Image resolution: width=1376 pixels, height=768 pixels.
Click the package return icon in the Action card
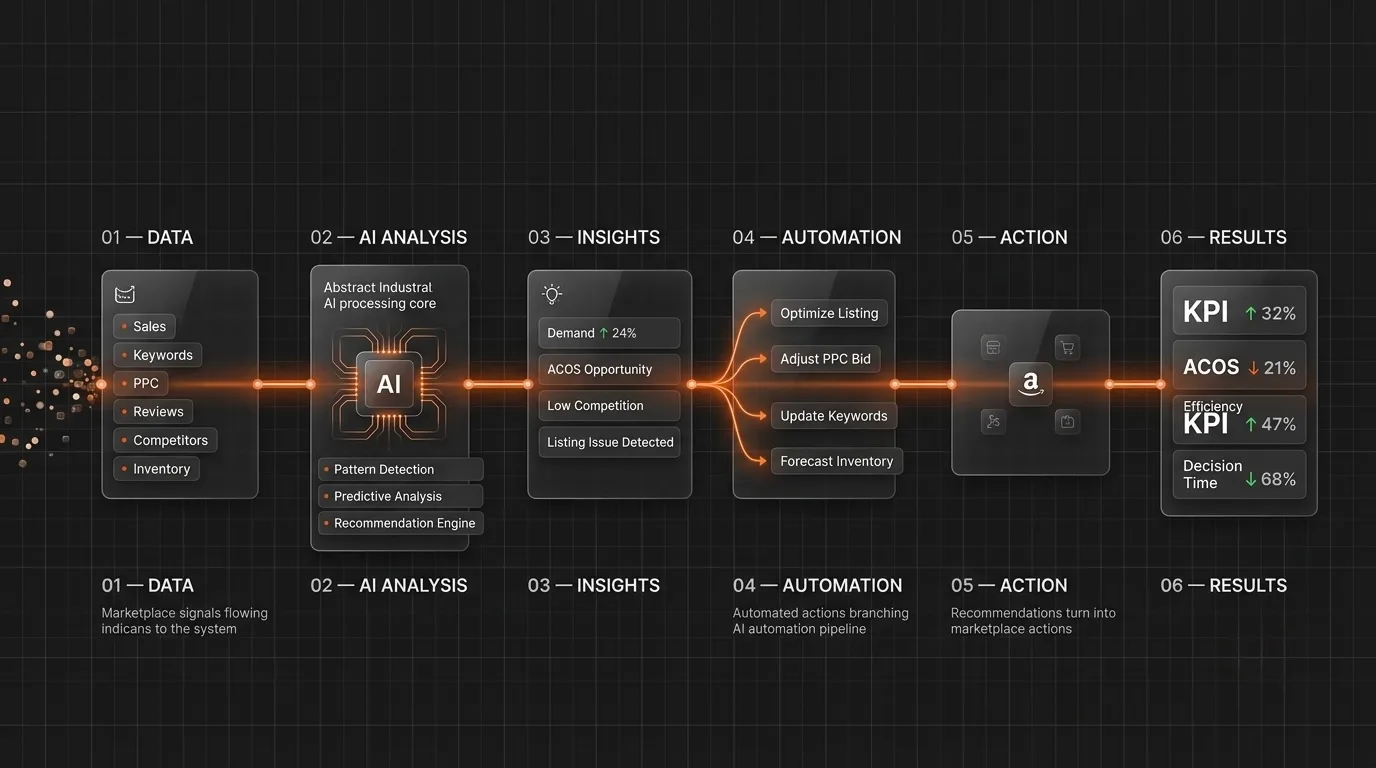click(x=1067, y=421)
